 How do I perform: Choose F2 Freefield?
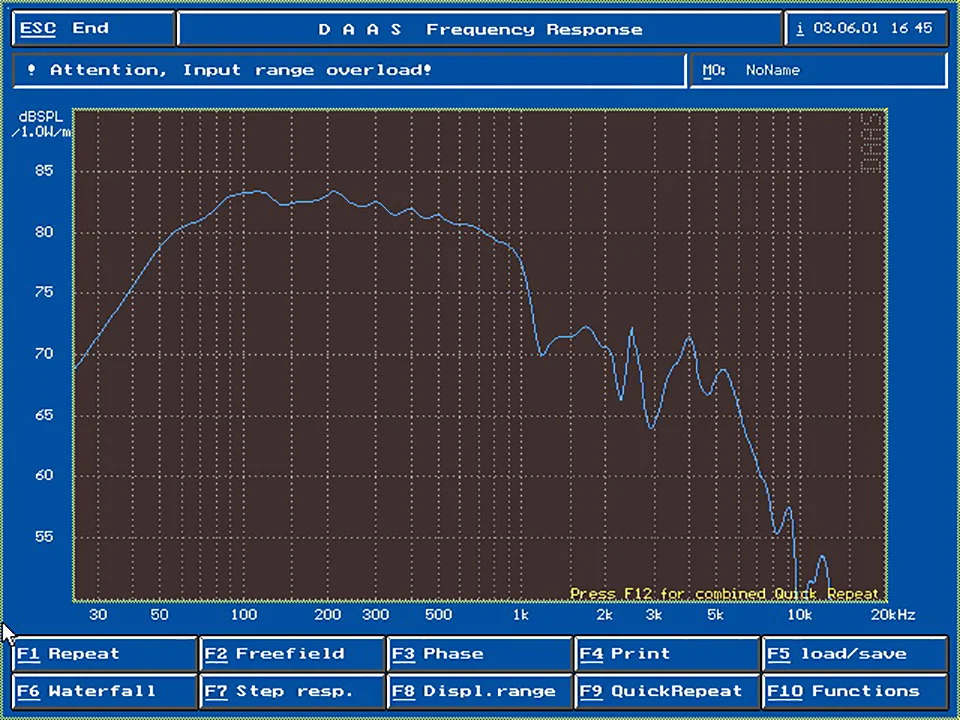click(292, 654)
